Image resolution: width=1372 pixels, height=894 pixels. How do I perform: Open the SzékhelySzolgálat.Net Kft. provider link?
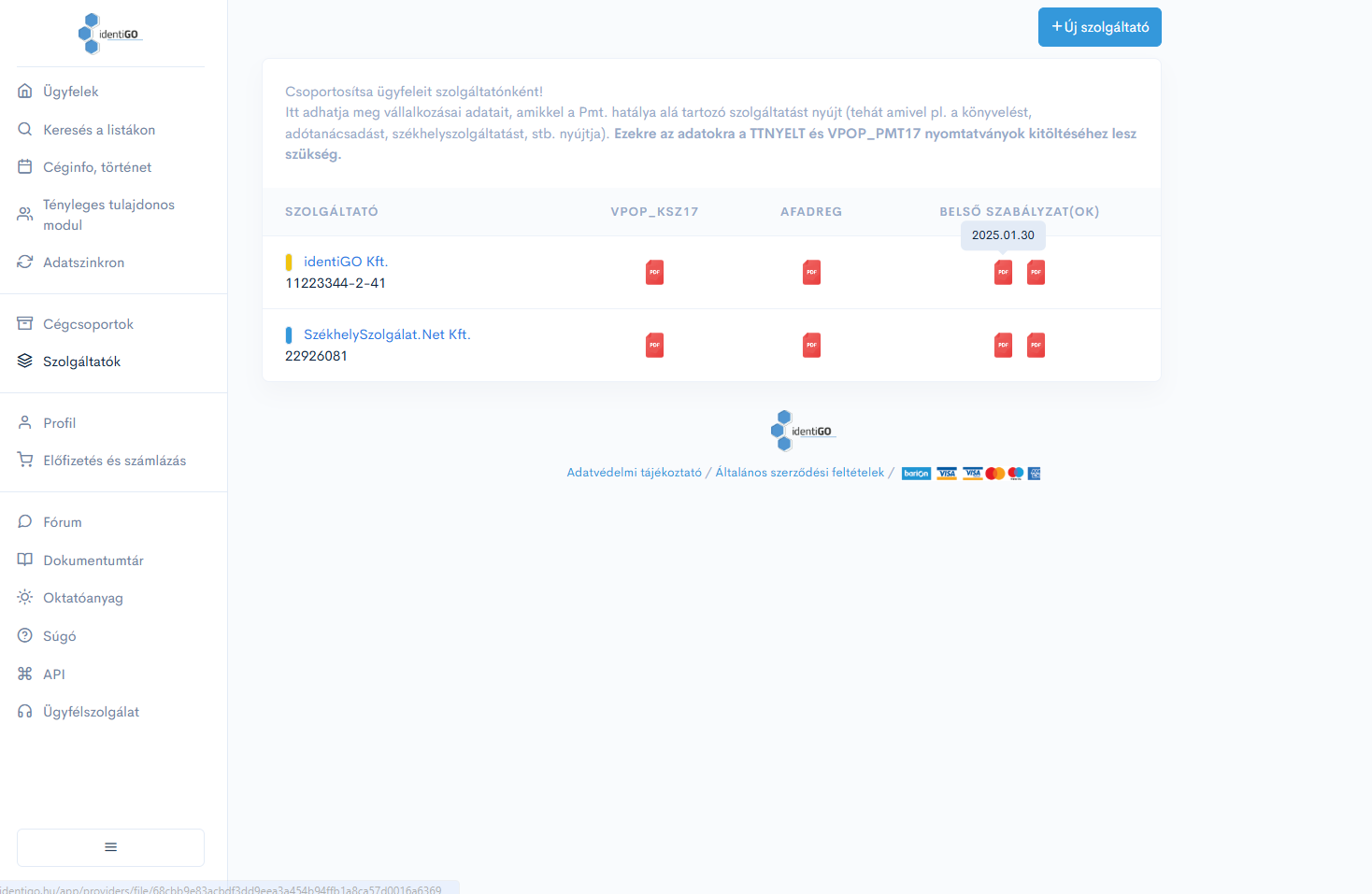pos(386,334)
